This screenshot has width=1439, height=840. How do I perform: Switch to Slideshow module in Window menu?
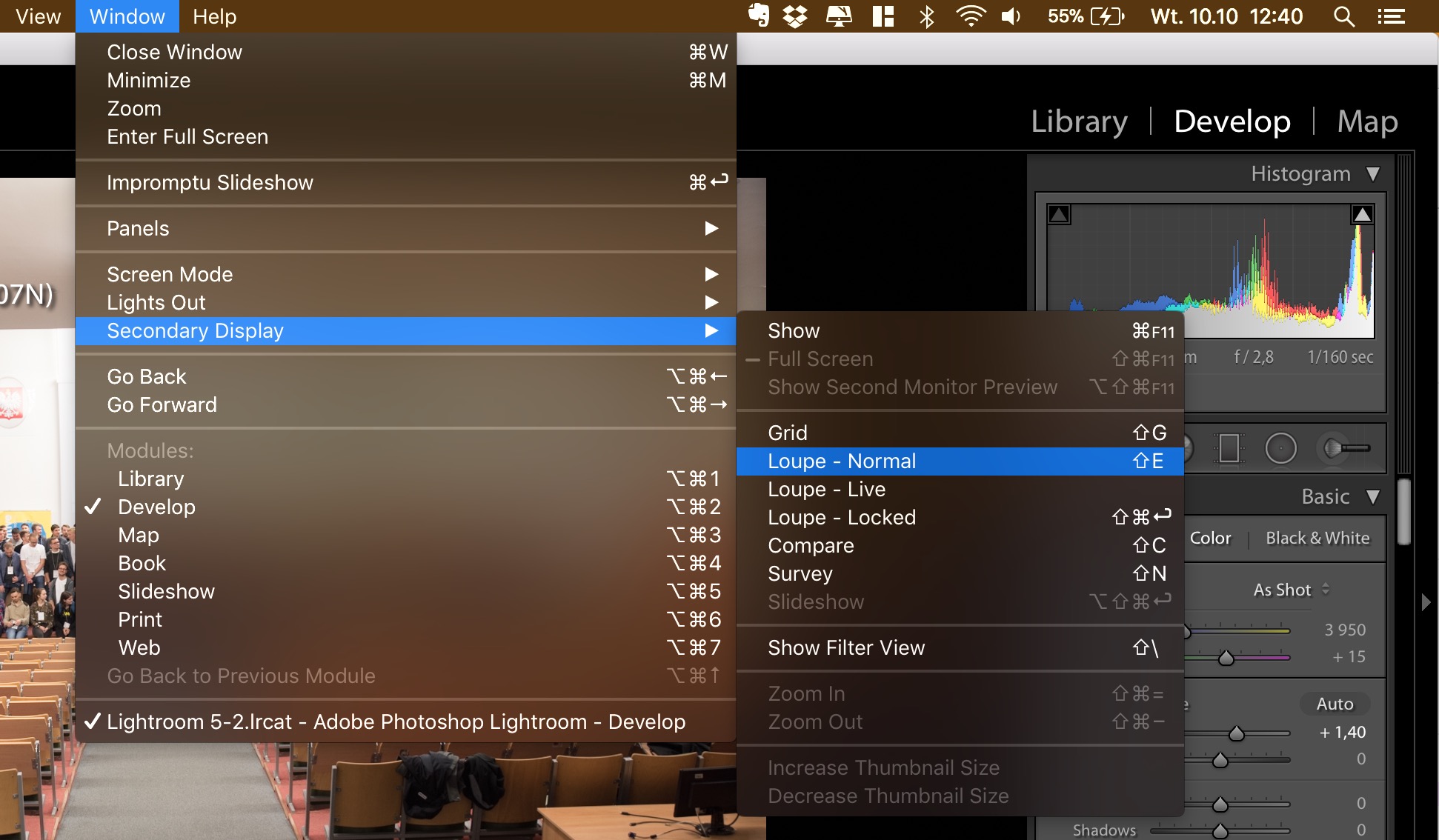[406, 591]
